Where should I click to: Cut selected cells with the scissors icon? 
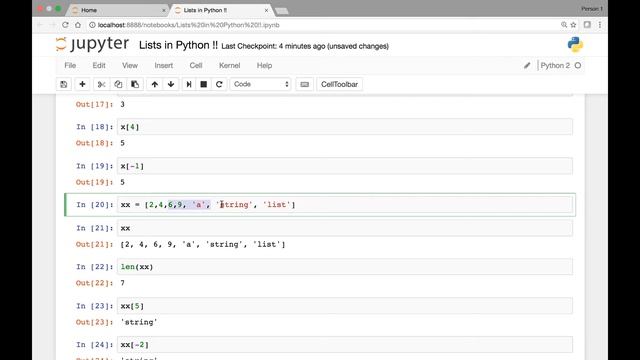tap(101, 84)
